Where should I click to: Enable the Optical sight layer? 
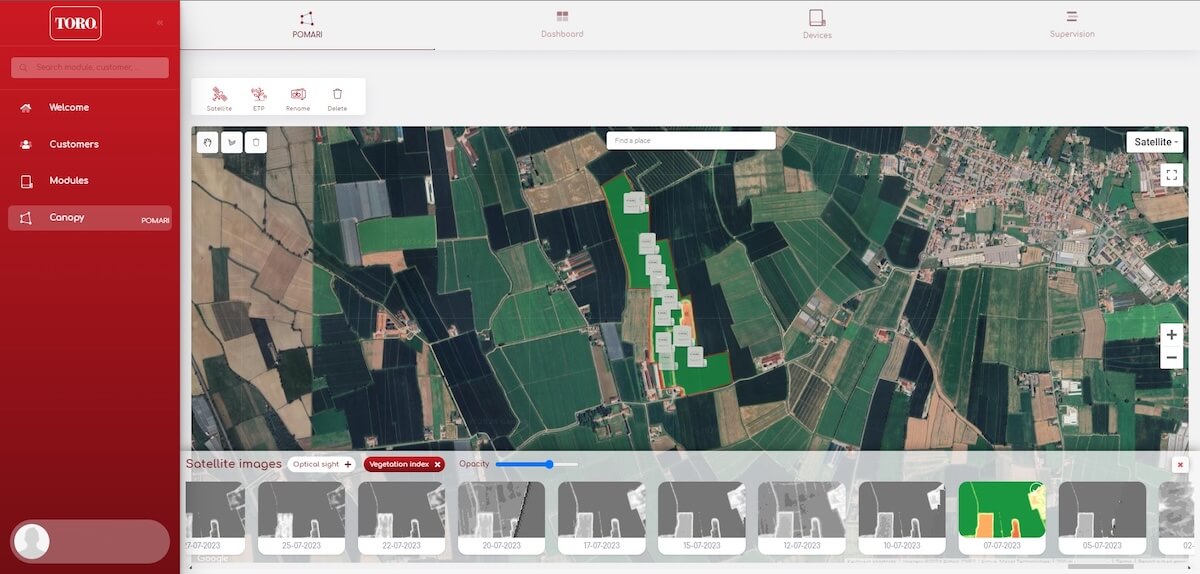(x=321, y=464)
